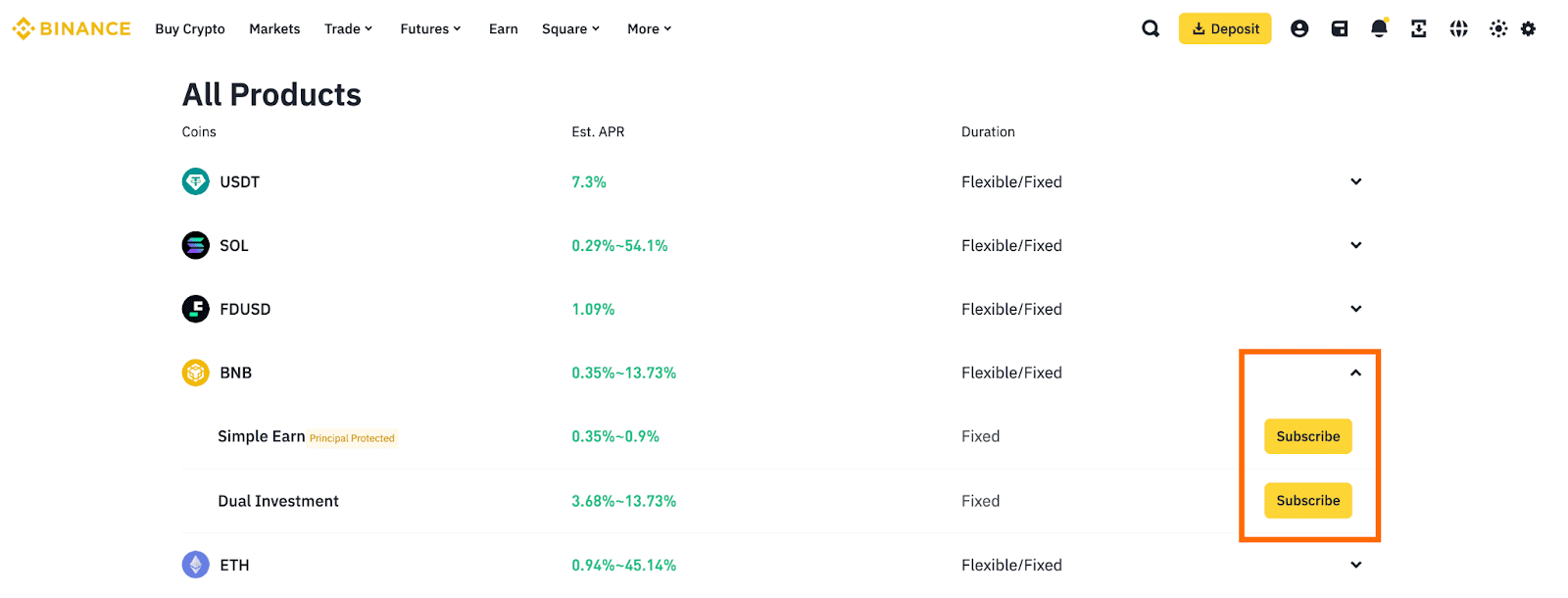1568x598 pixels.
Task: Open the Trade dropdown menu
Action: pos(348,29)
